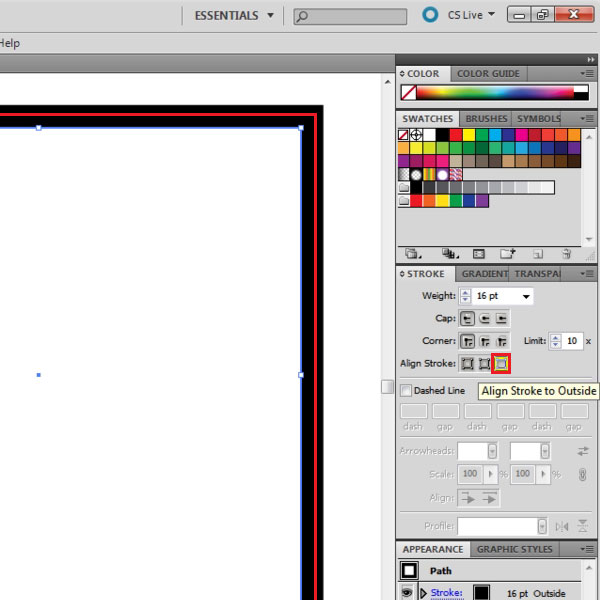Click the New Swatch icon

(x=538, y=254)
